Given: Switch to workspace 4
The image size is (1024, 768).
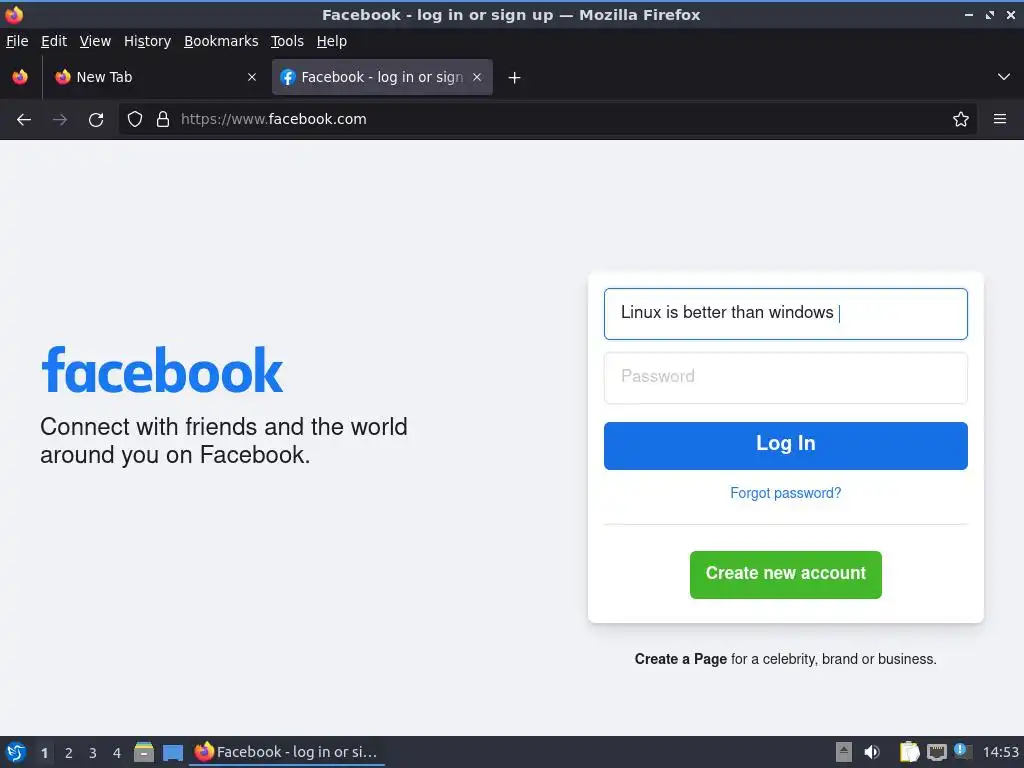Looking at the screenshot, I should [x=117, y=753].
